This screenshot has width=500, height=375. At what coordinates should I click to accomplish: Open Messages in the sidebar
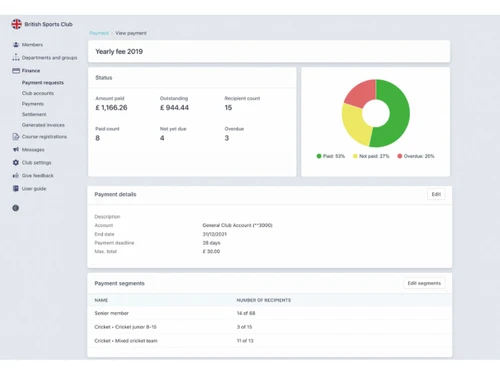click(33, 150)
